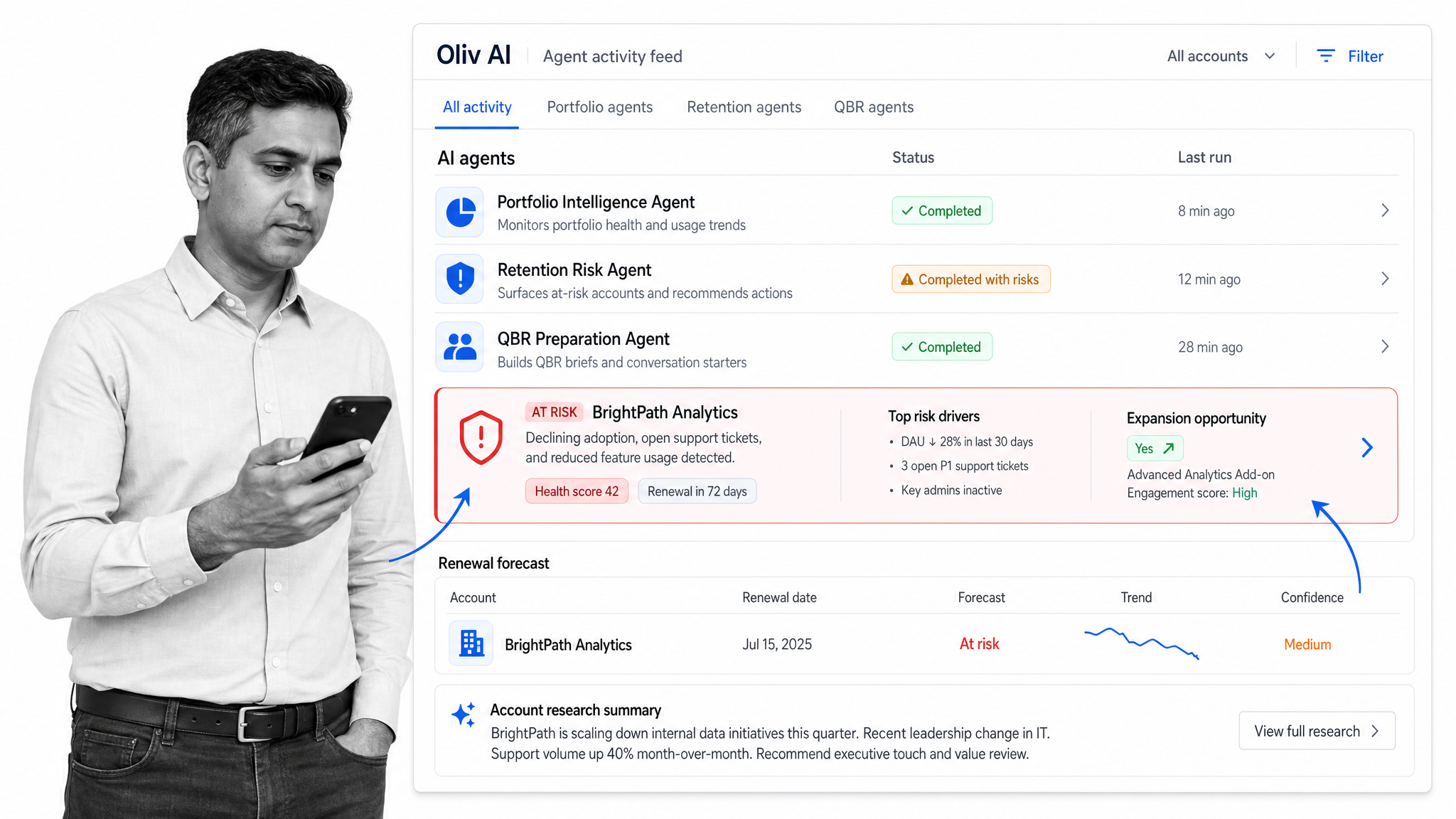
Task: Click the Last run column header
Action: (x=1204, y=157)
